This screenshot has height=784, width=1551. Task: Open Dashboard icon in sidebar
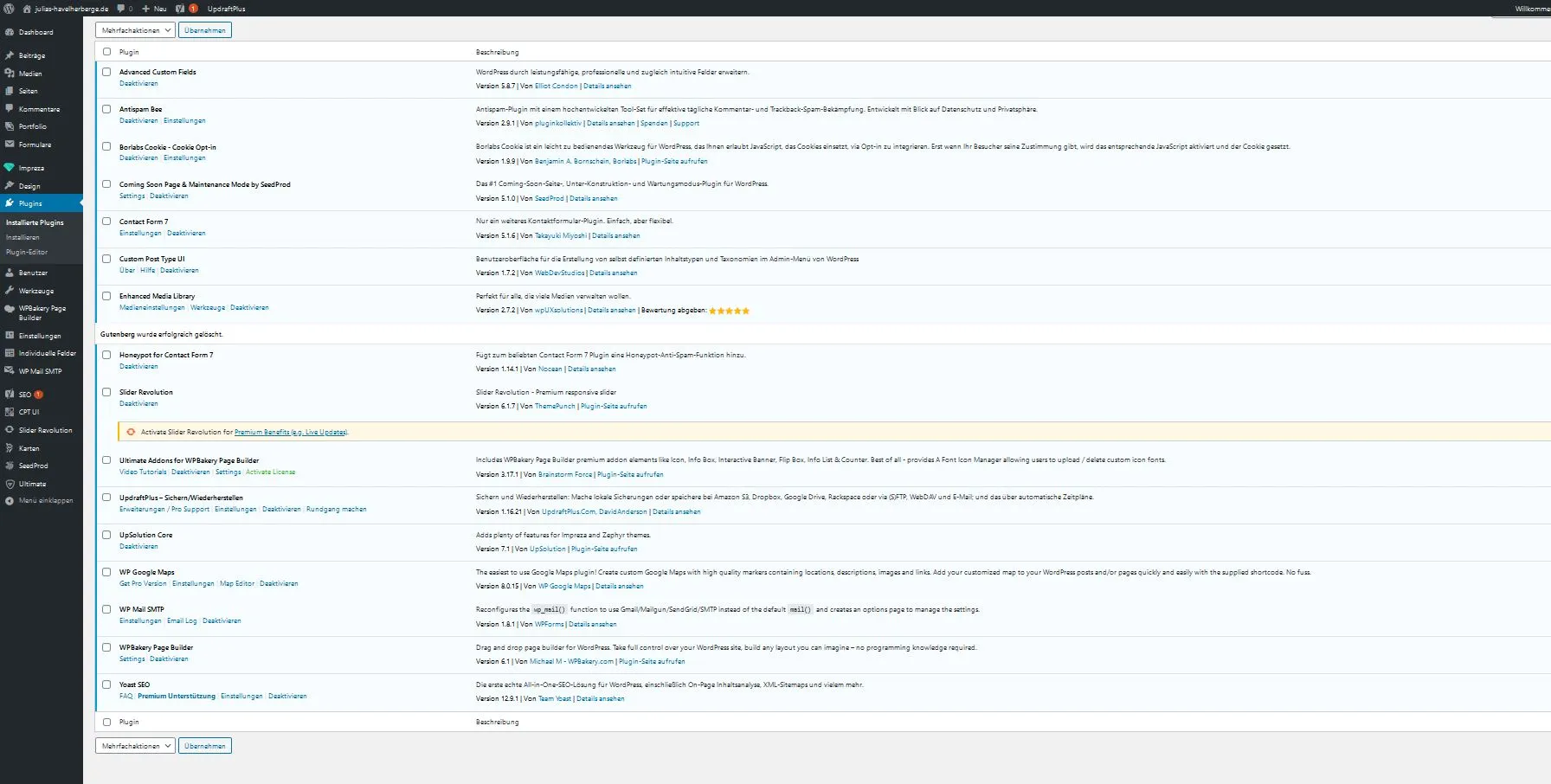10,32
